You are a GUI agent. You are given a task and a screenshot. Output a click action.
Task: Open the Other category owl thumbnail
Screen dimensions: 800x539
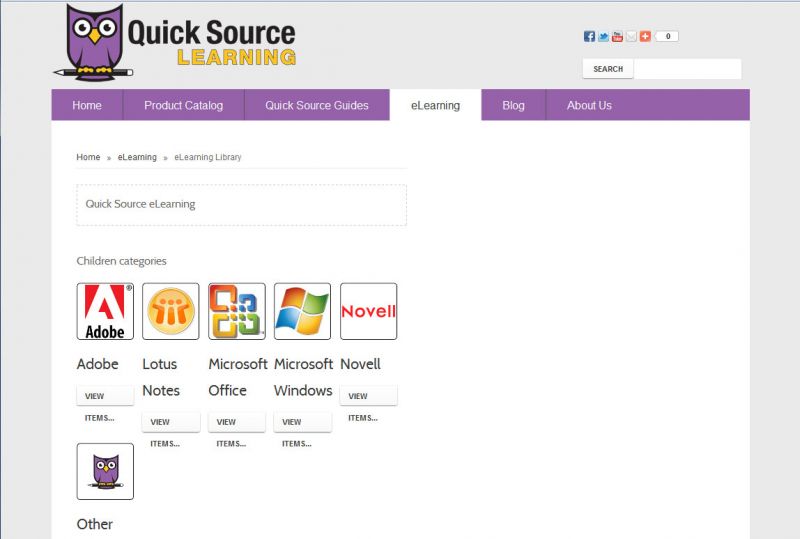click(x=105, y=471)
